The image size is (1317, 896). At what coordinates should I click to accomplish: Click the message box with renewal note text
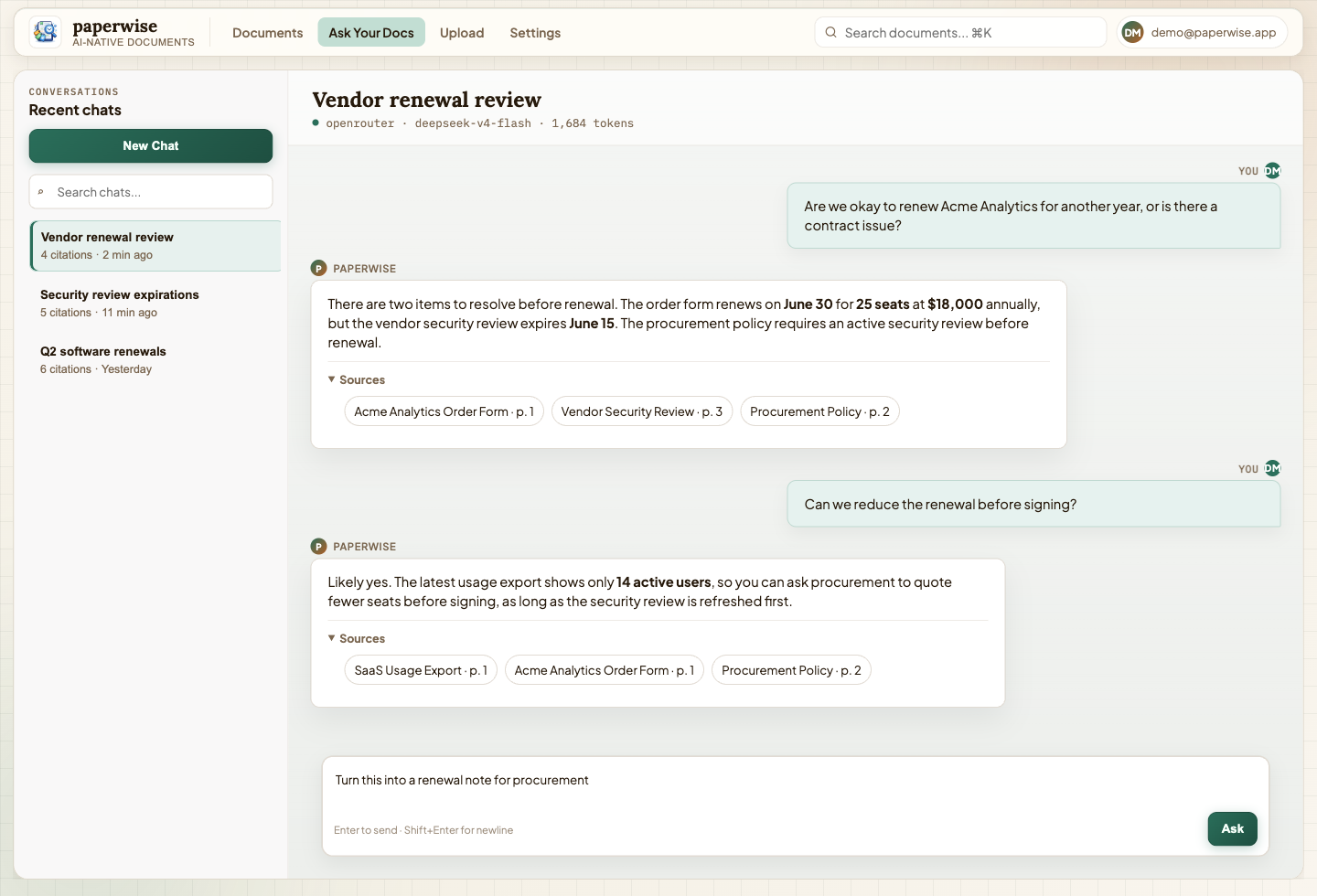795,805
